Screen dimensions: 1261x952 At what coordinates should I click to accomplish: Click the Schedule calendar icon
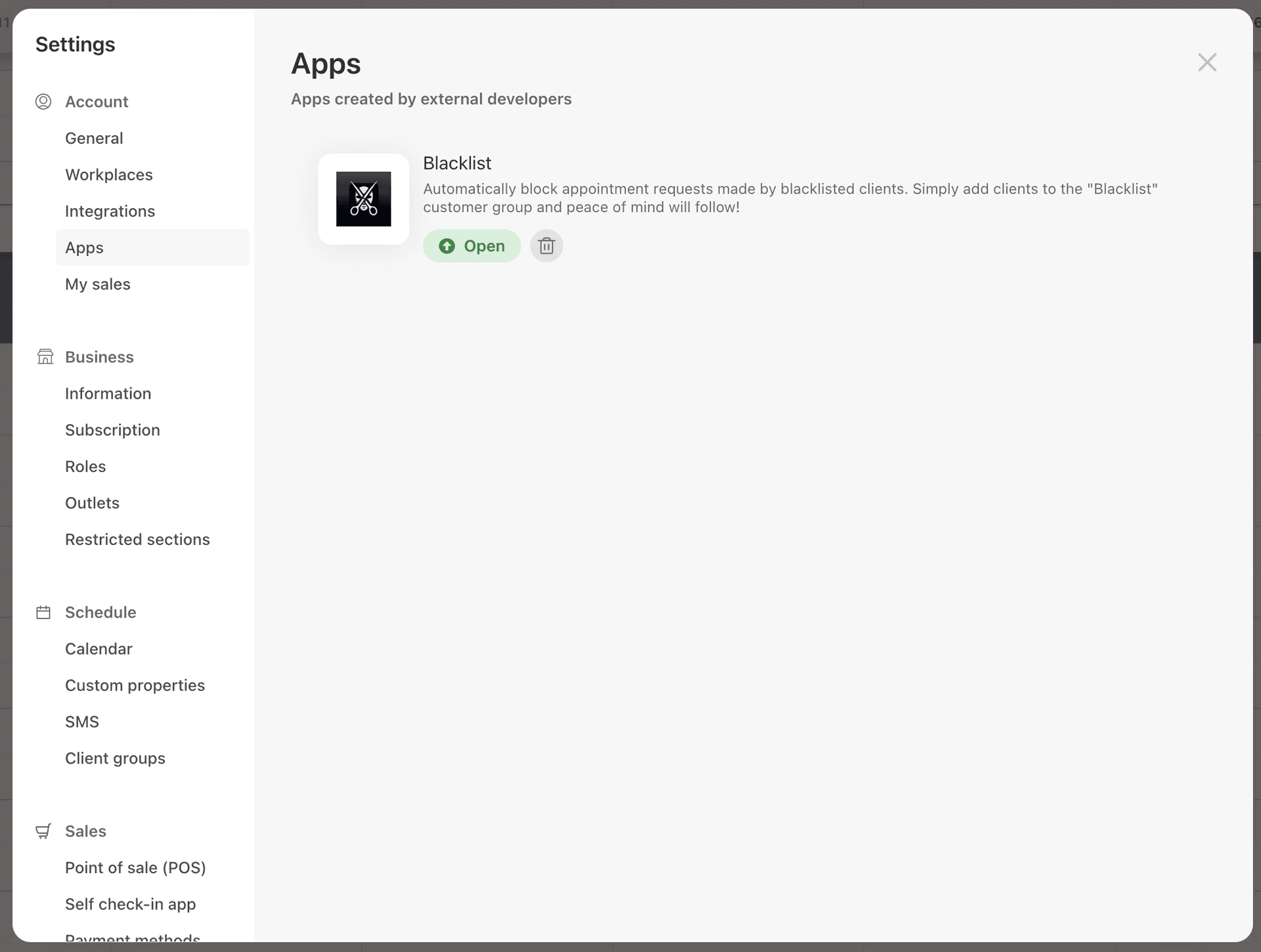pyautogui.click(x=43, y=612)
